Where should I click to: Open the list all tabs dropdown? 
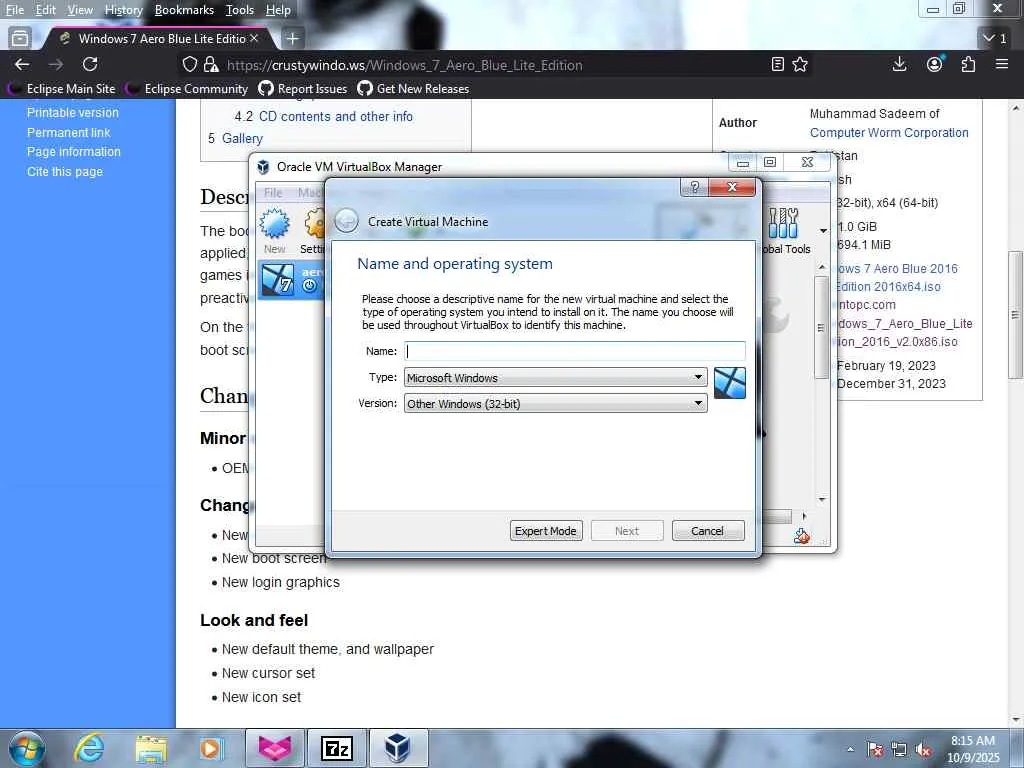tap(995, 39)
